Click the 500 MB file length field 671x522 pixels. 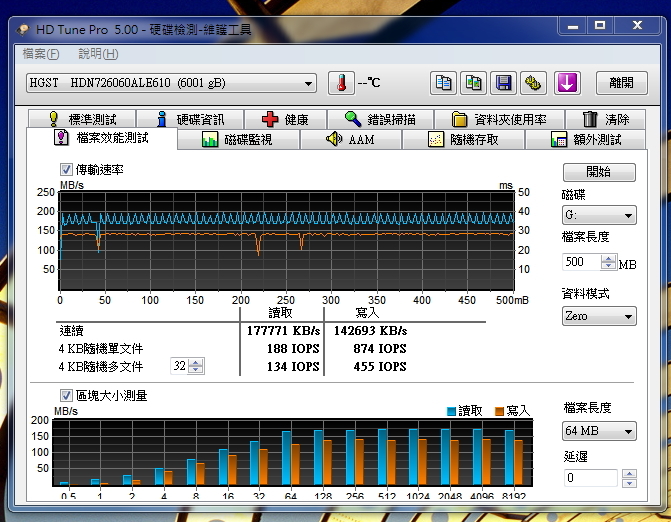click(x=581, y=263)
